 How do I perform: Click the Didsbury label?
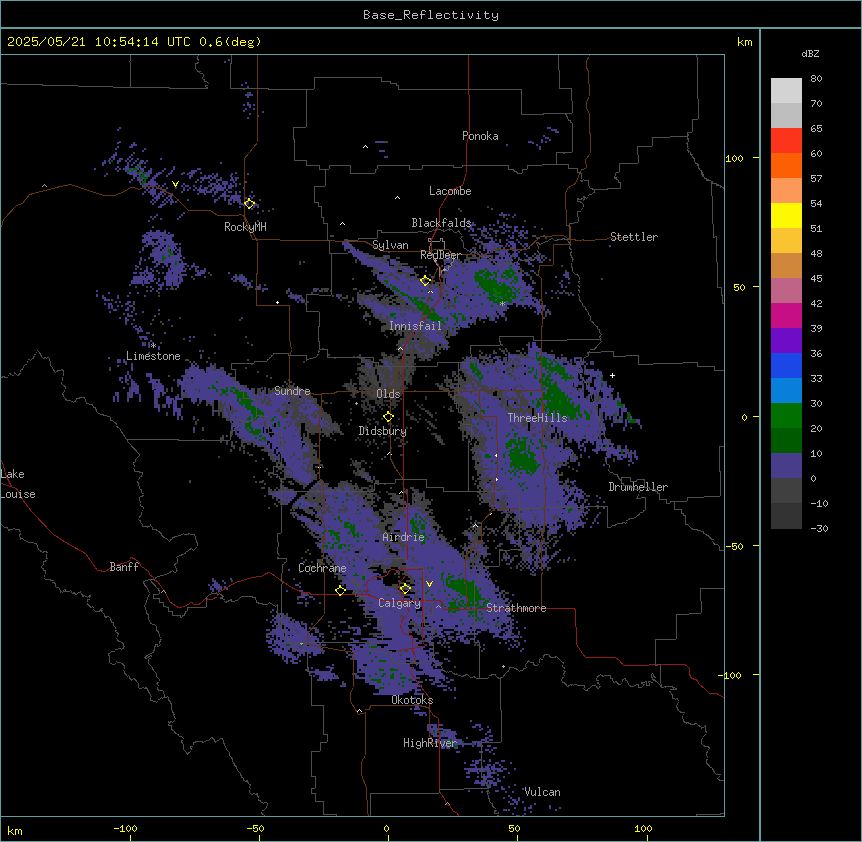[x=383, y=431]
